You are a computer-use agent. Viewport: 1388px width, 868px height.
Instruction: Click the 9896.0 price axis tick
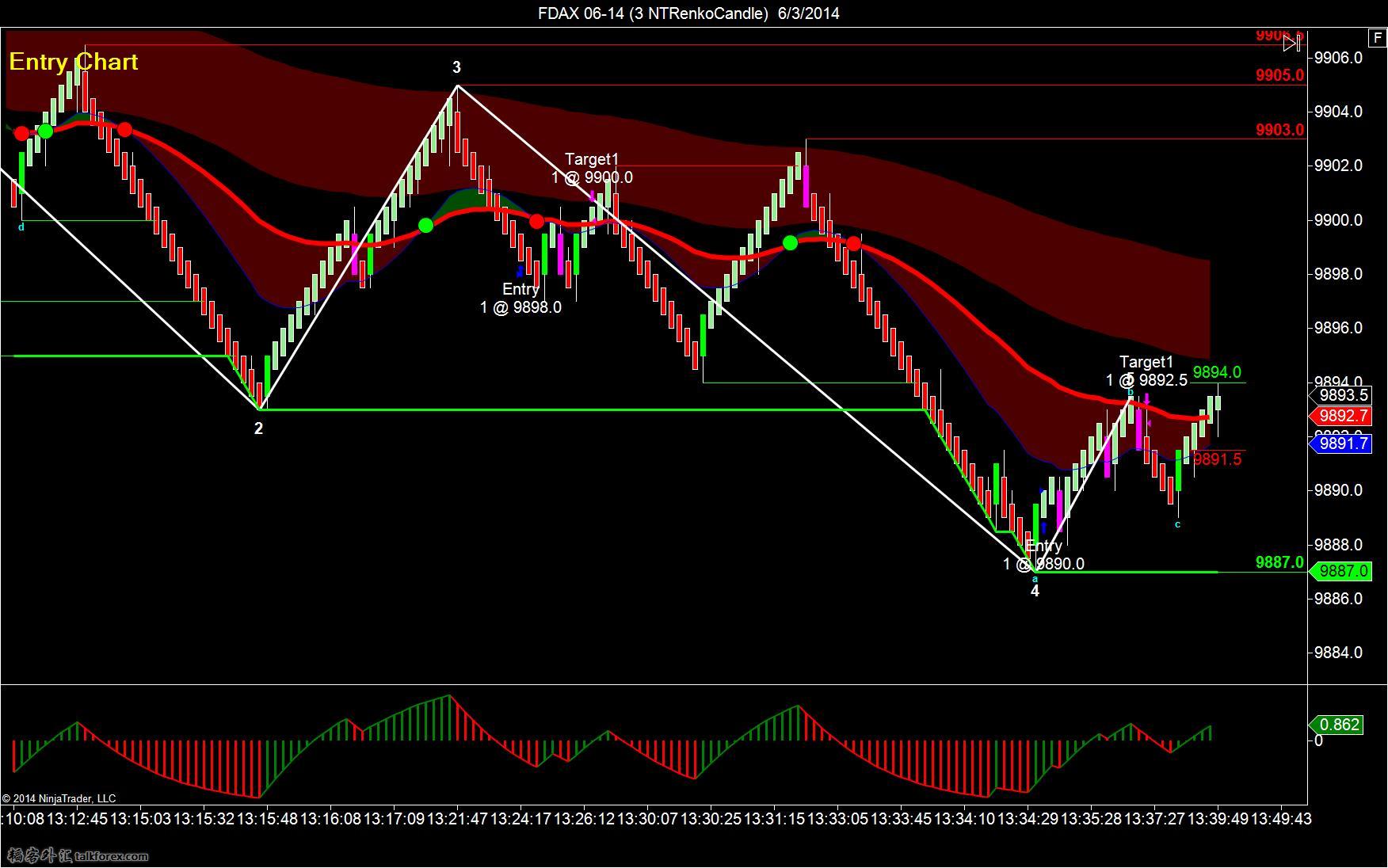point(1338,328)
